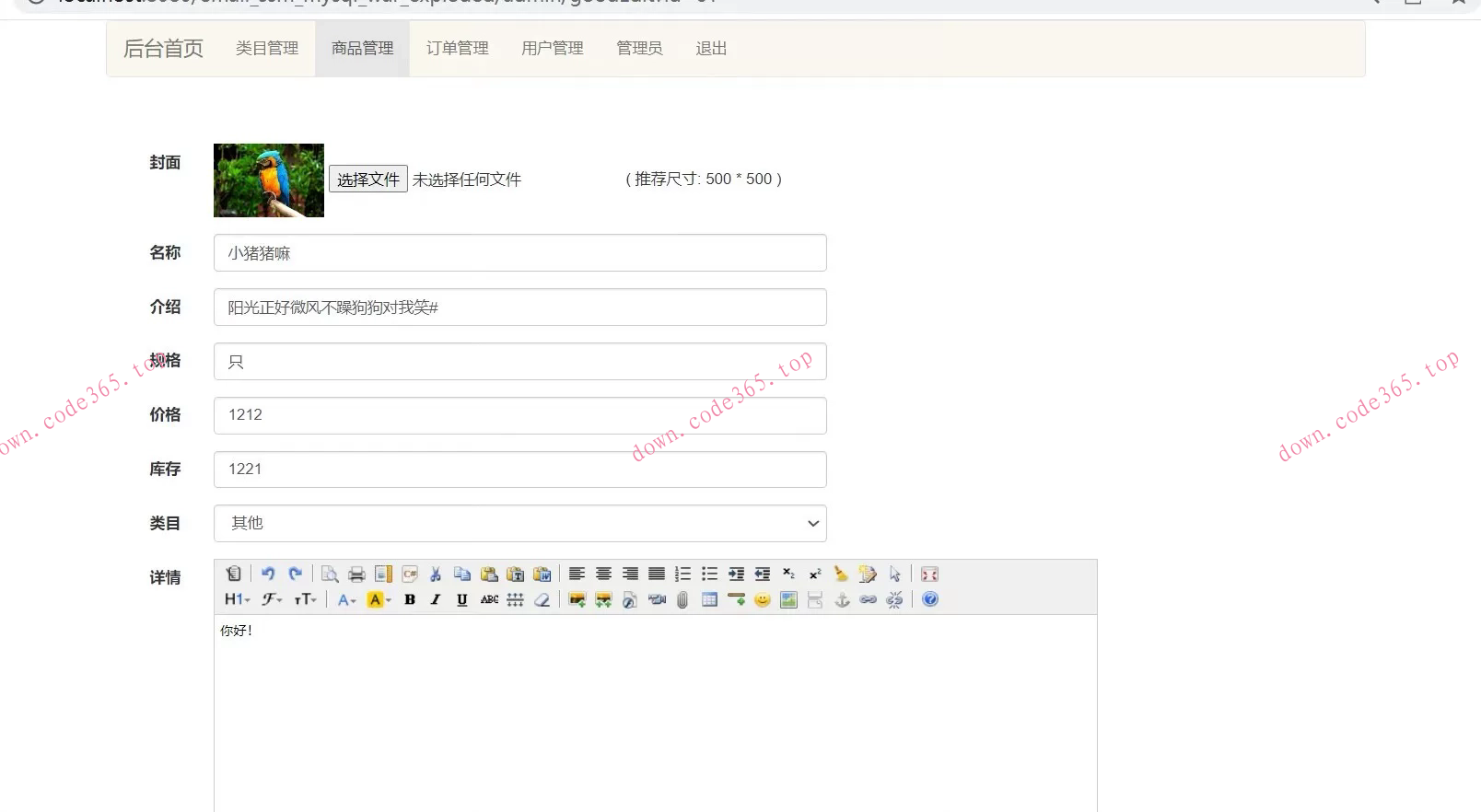
Task: Click the paste clipboard icon
Action: tap(489, 574)
